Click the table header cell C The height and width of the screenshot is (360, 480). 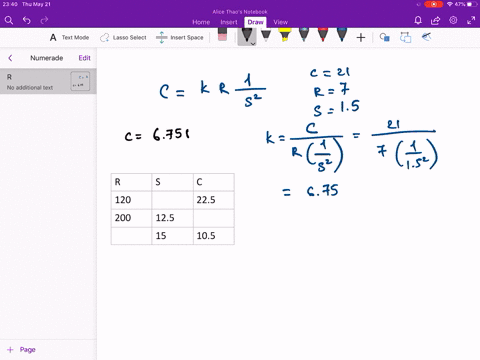[214, 182]
